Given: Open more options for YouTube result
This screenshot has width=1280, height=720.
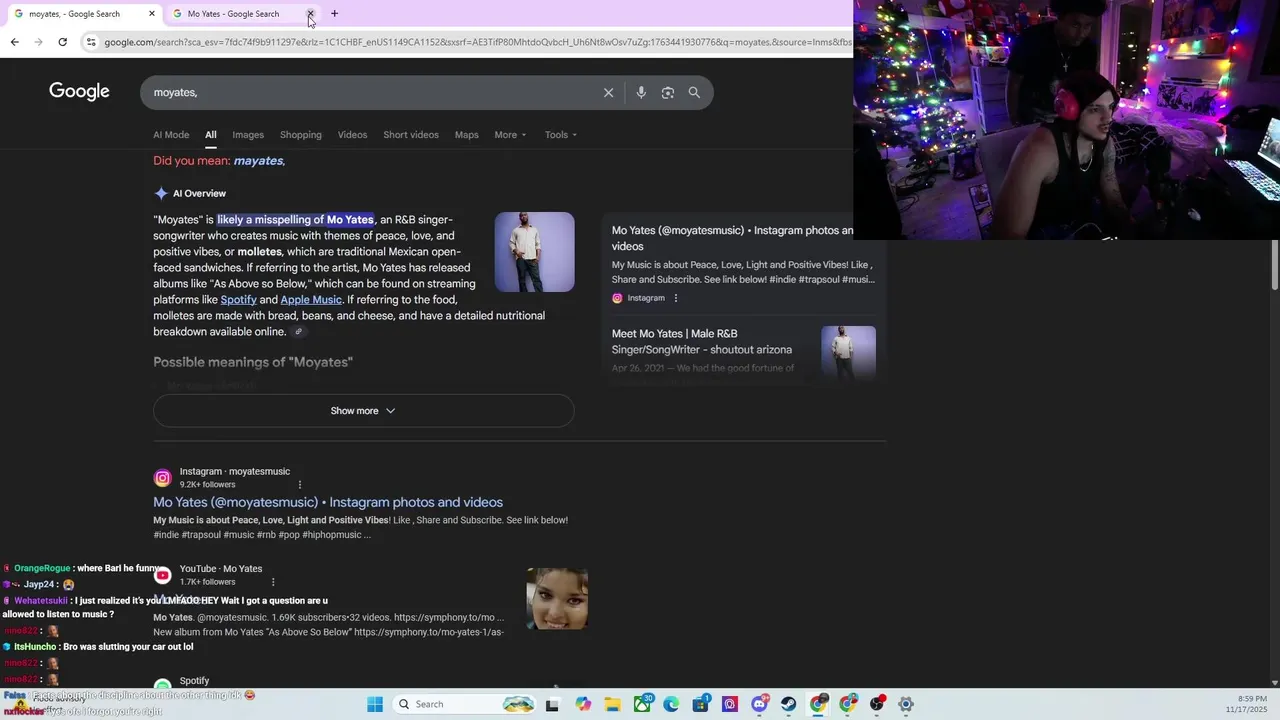Looking at the screenshot, I should [x=273, y=582].
